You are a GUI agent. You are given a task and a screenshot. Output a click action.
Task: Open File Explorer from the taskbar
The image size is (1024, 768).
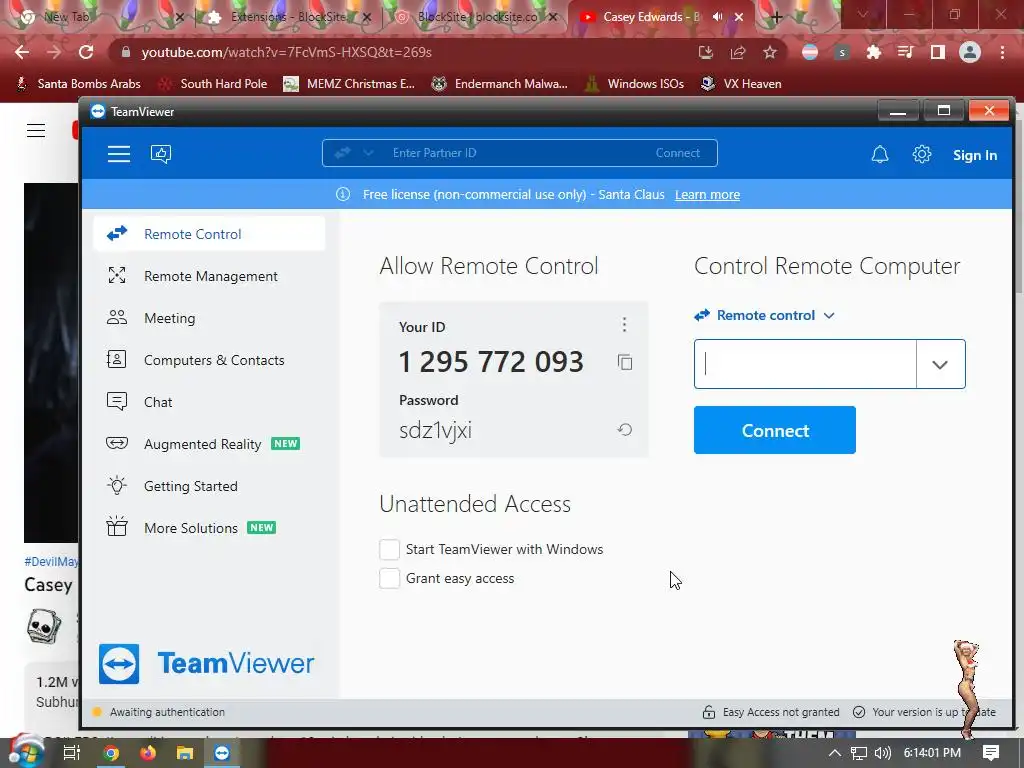click(x=185, y=753)
